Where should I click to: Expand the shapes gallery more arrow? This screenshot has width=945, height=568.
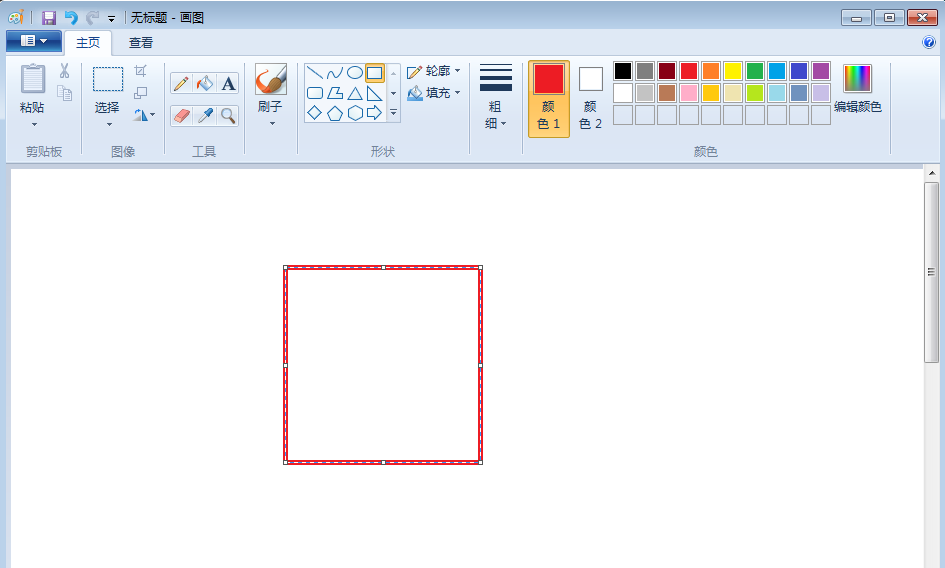(x=394, y=113)
